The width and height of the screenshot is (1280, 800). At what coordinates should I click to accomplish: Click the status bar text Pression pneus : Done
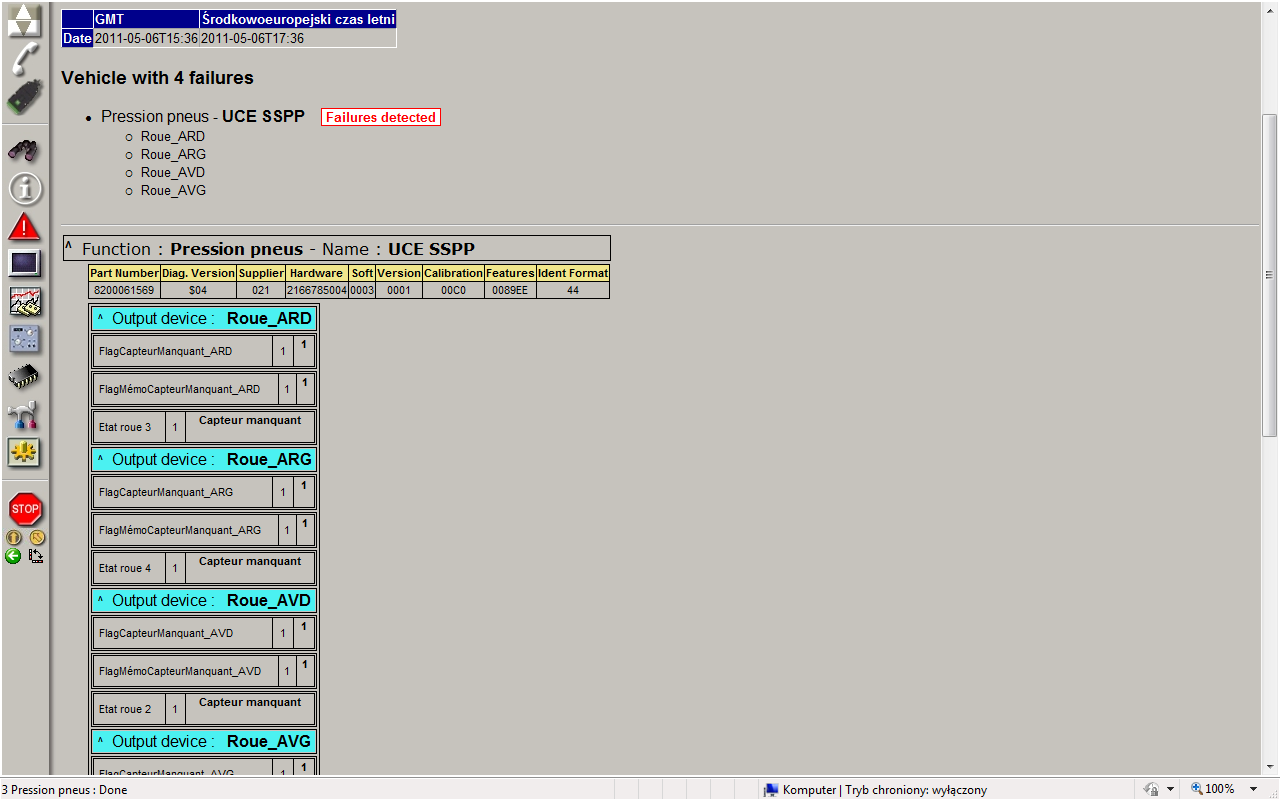click(64, 790)
